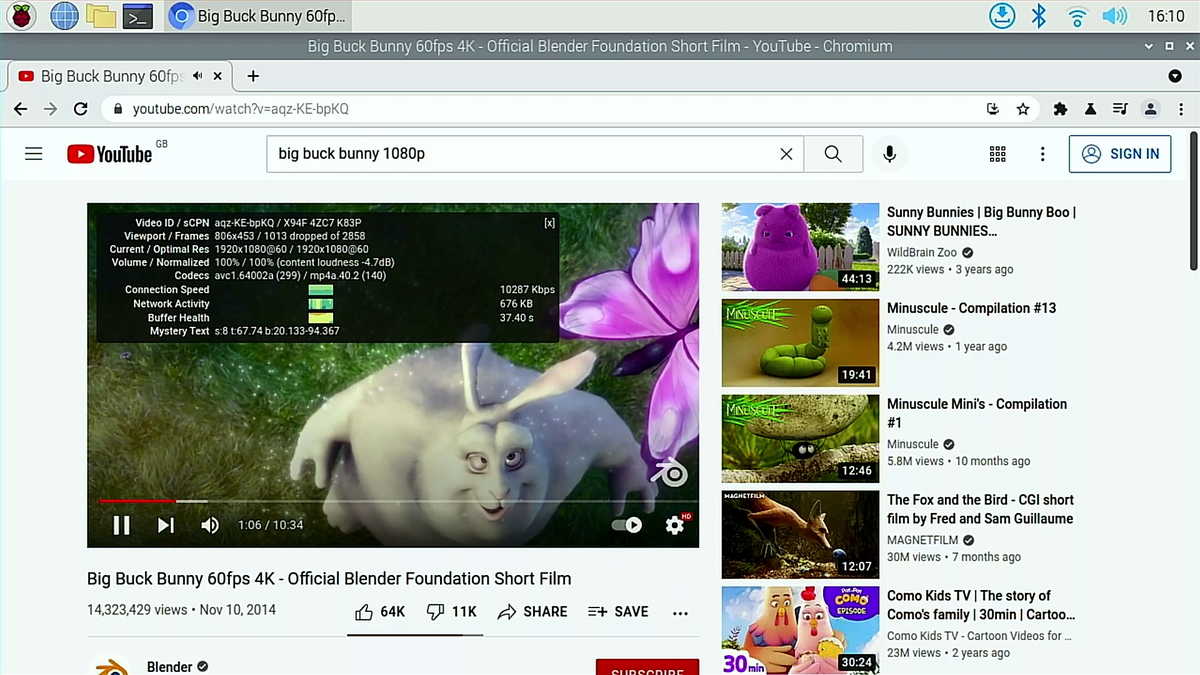The width and height of the screenshot is (1200, 675).
Task: Open the Chromium three-dot menu
Action: [x=1181, y=109]
